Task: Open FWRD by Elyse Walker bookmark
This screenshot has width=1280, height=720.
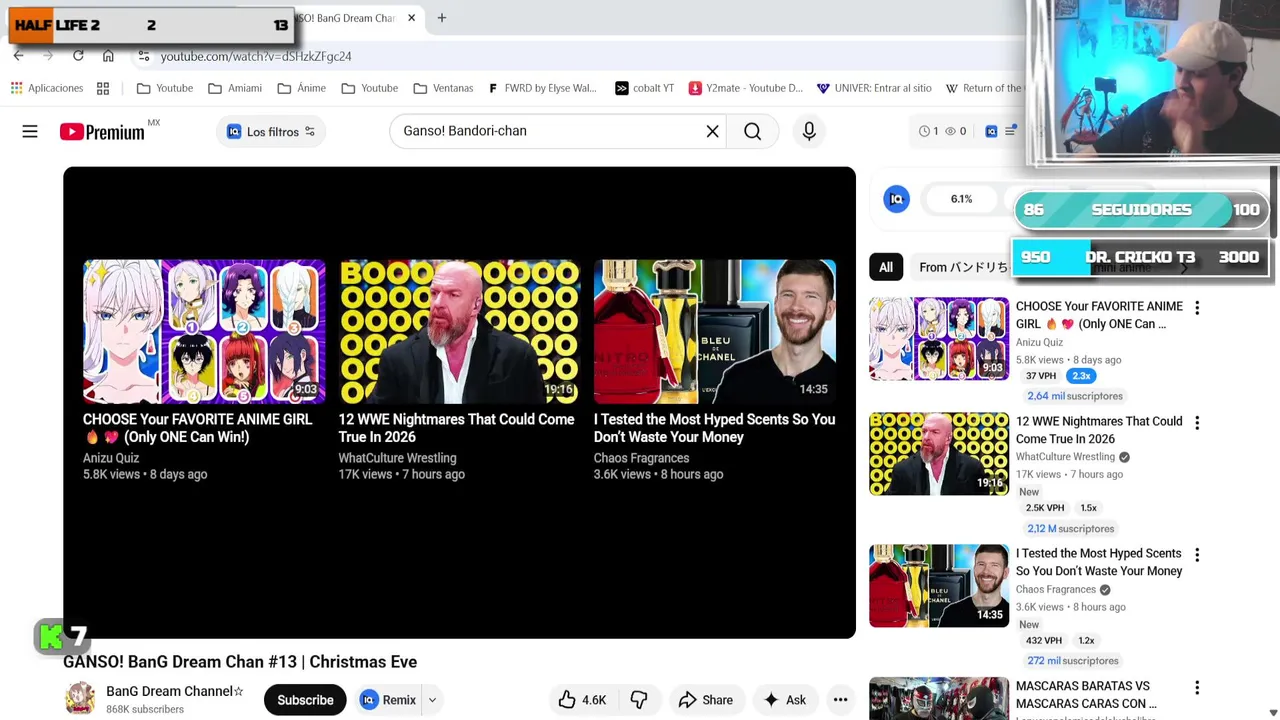Action: [542, 88]
